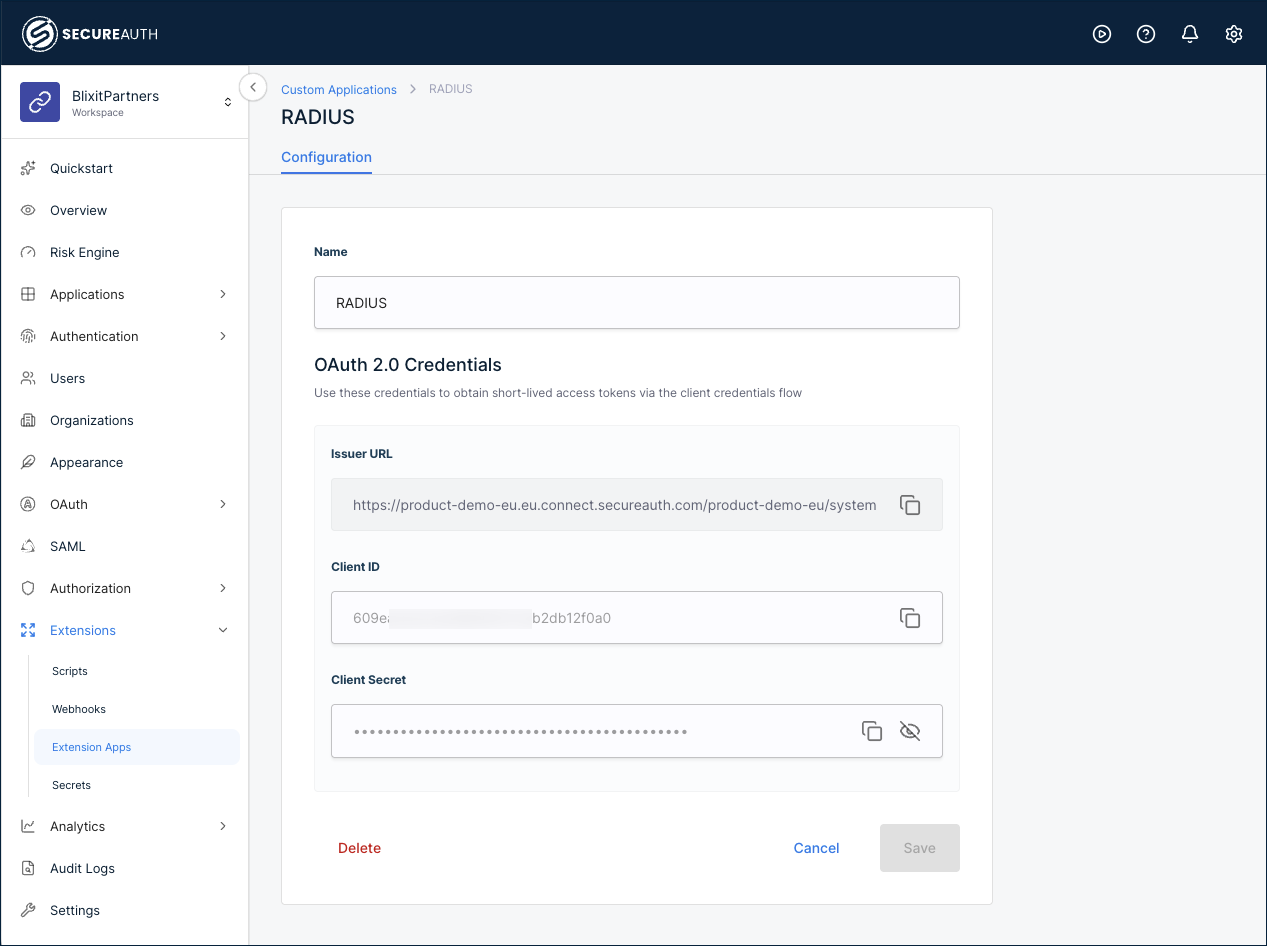Viewport: 1267px width, 946px height.
Task: Open the Risk Engine label
Action: (84, 252)
